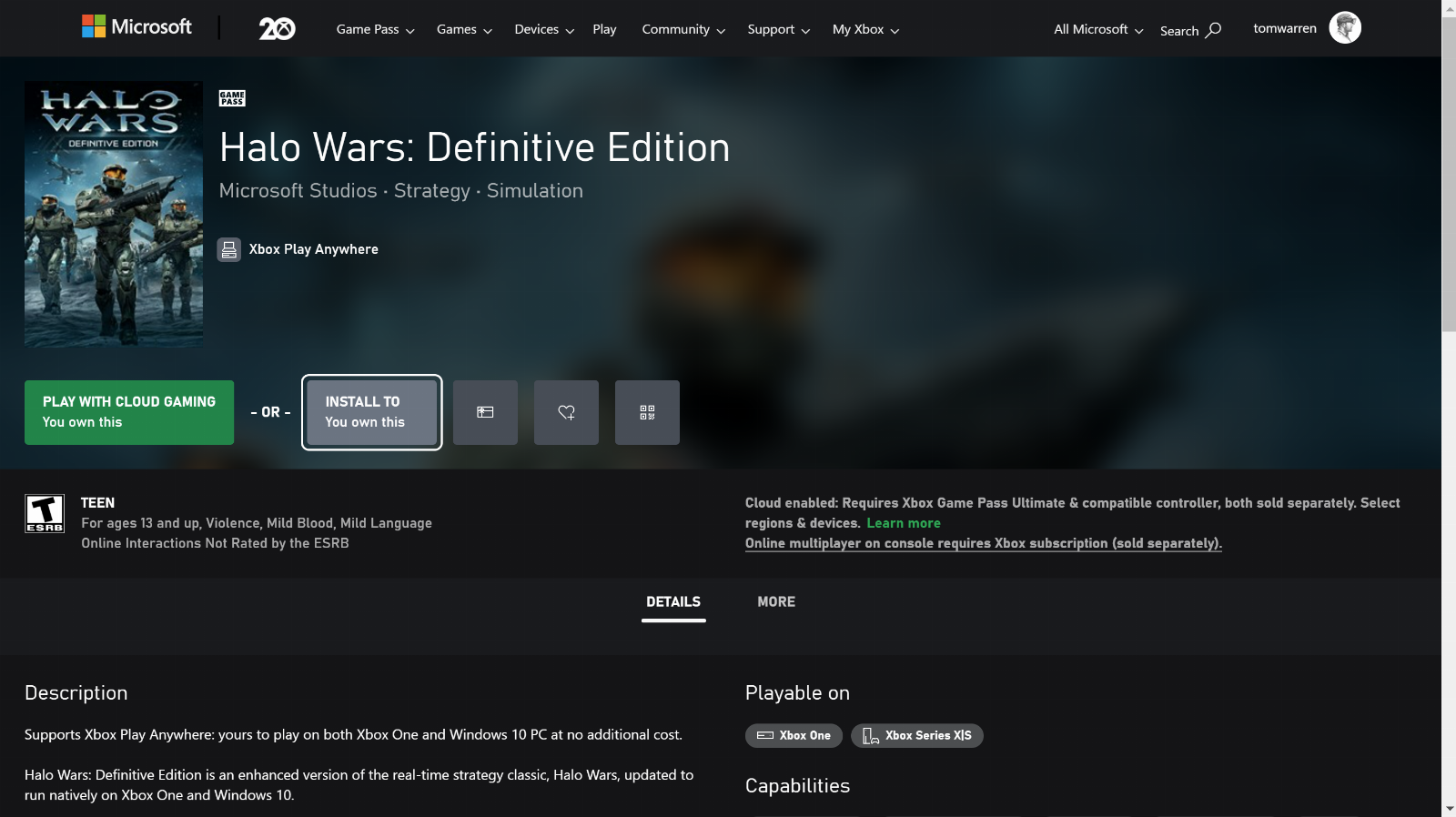1456x817 pixels.
Task: Click the redeem code card icon button
Action: point(485,412)
